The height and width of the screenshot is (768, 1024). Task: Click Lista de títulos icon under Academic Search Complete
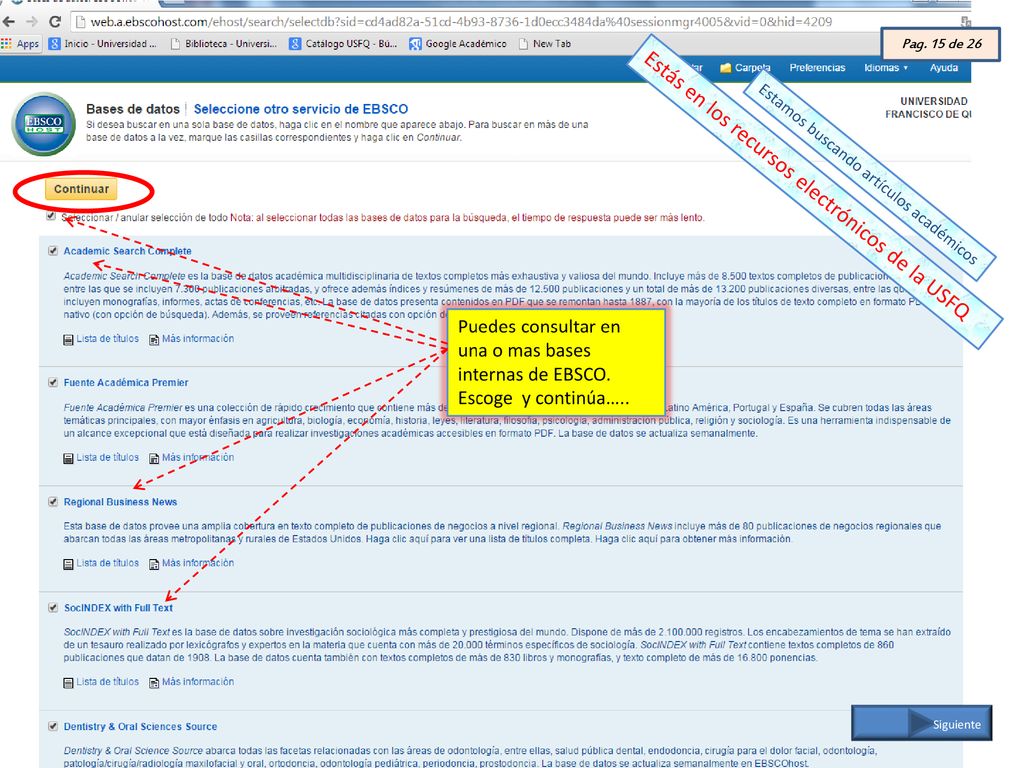point(68,340)
